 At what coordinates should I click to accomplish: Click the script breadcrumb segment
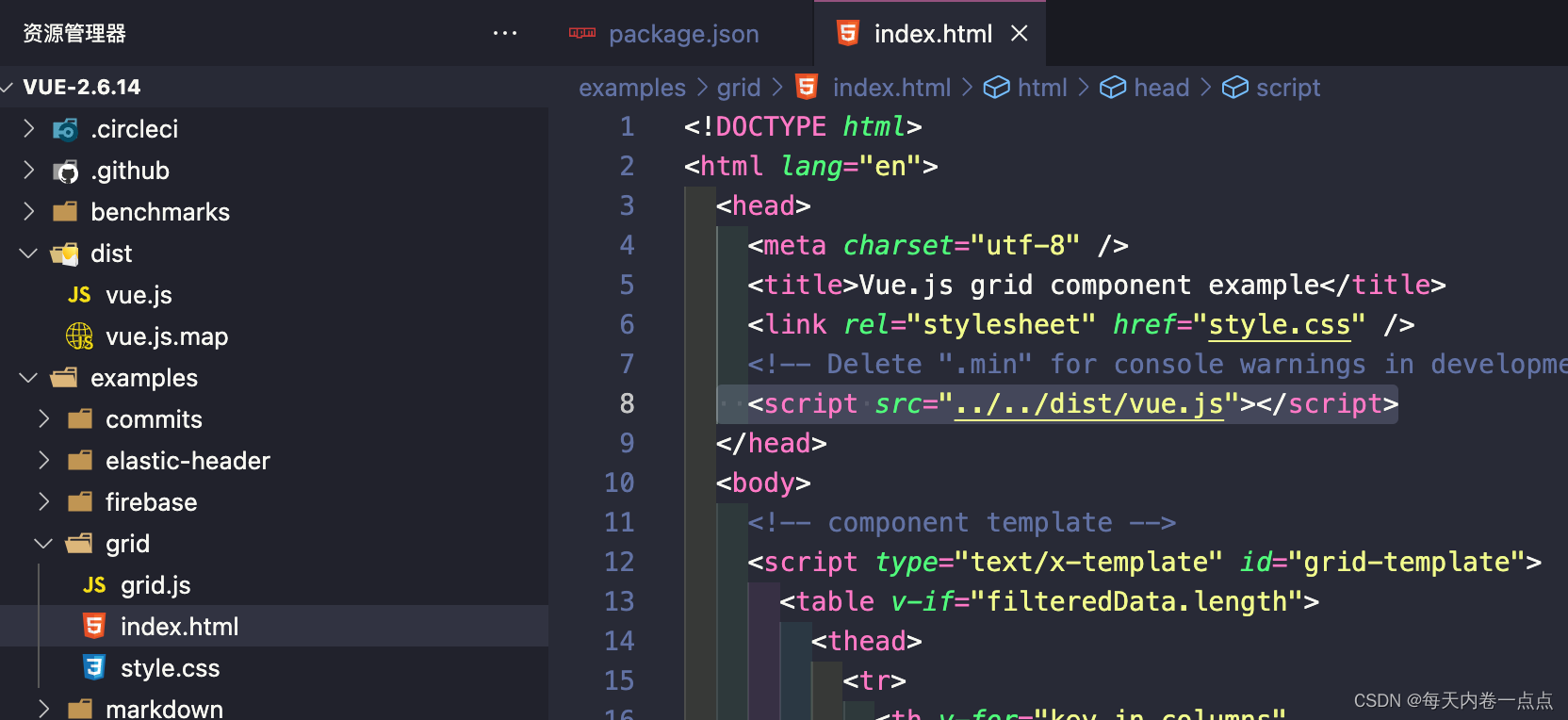pyautogui.click(x=1288, y=88)
